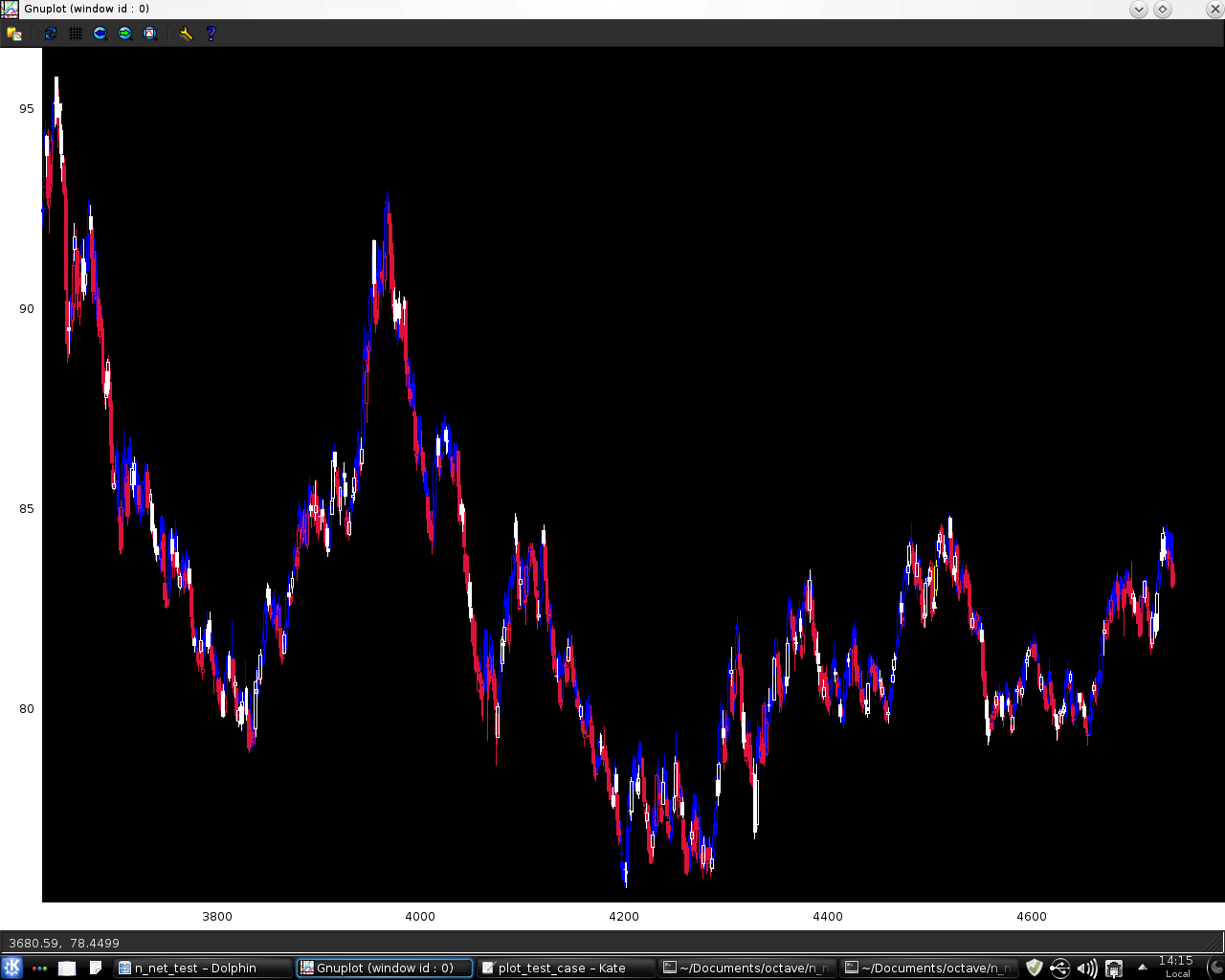Click the green shield tray icon
Screen dimensions: 1225x980
[1034, 968]
